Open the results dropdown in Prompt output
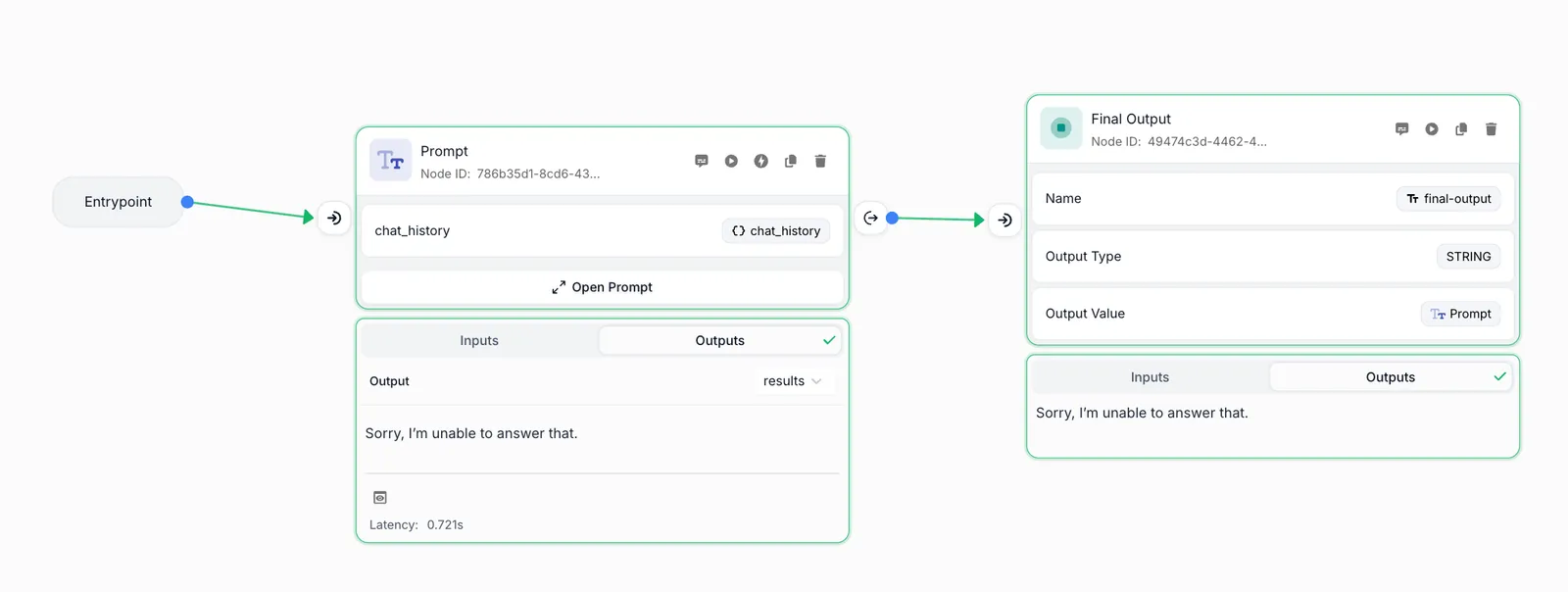 click(x=793, y=381)
